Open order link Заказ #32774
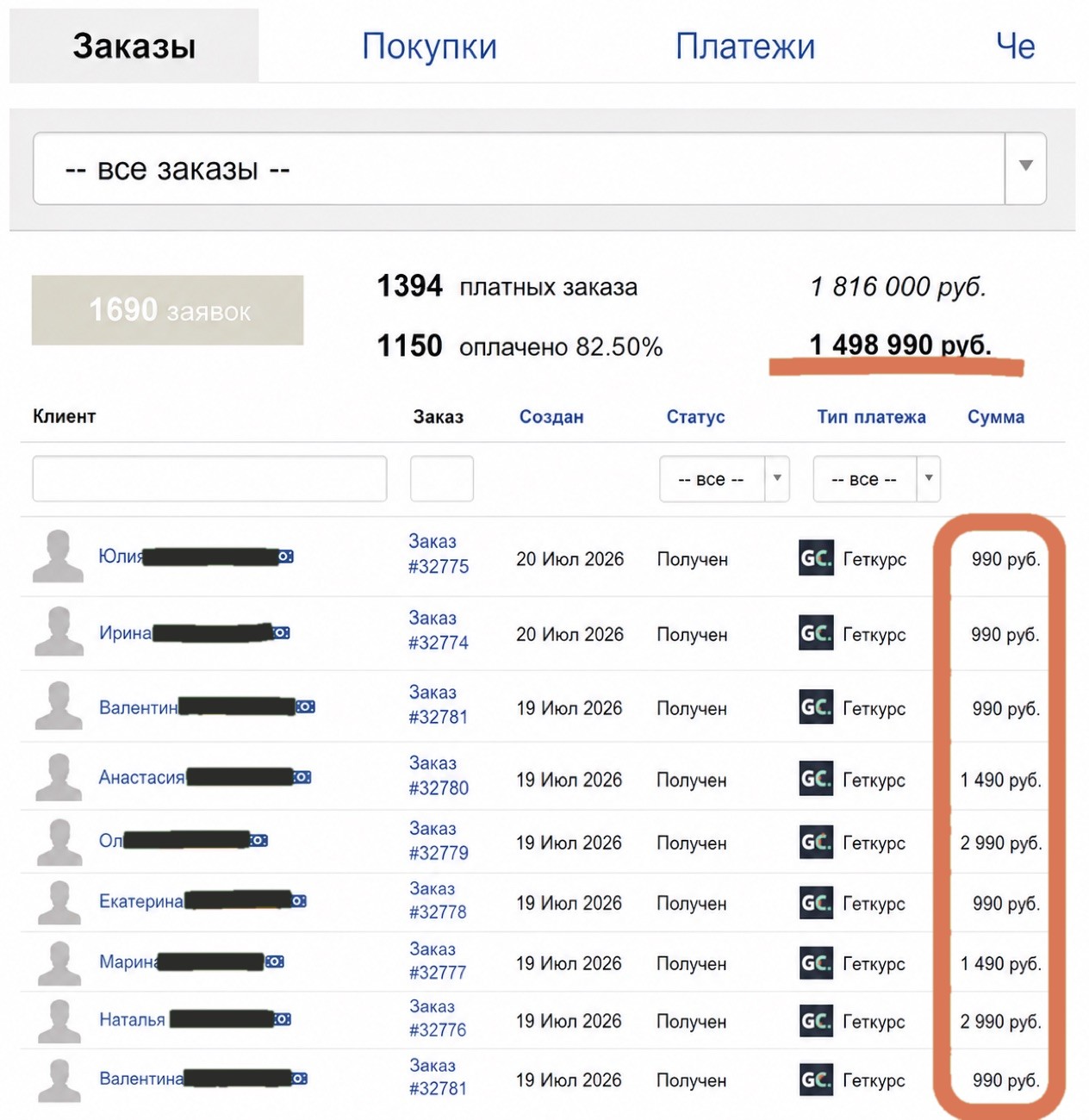This screenshot has height=1120, width=1089. click(x=439, y=630)
